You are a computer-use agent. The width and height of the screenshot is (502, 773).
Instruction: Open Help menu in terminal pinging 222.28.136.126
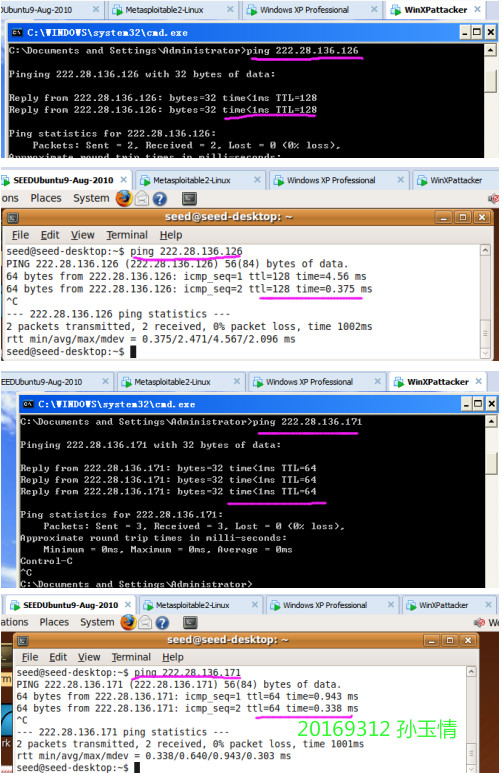click(x=171, y=235)
